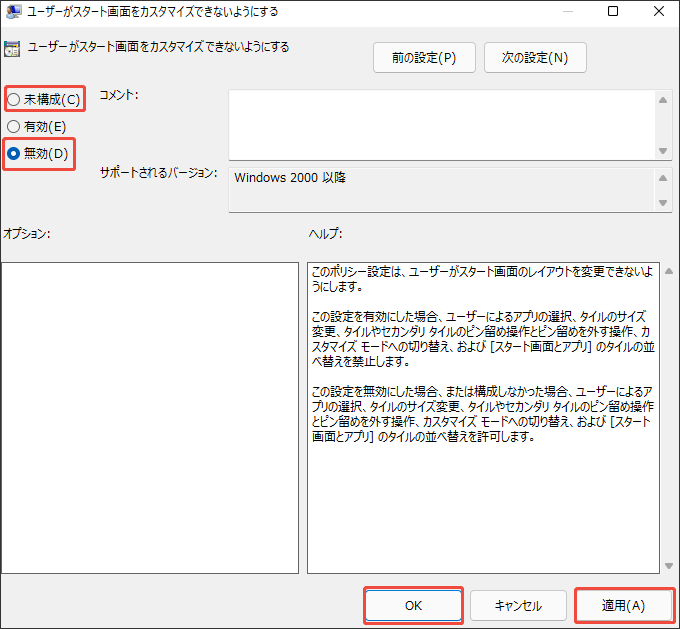Click the 前の設定(P) button
The image size is (680, 629).
424,58
